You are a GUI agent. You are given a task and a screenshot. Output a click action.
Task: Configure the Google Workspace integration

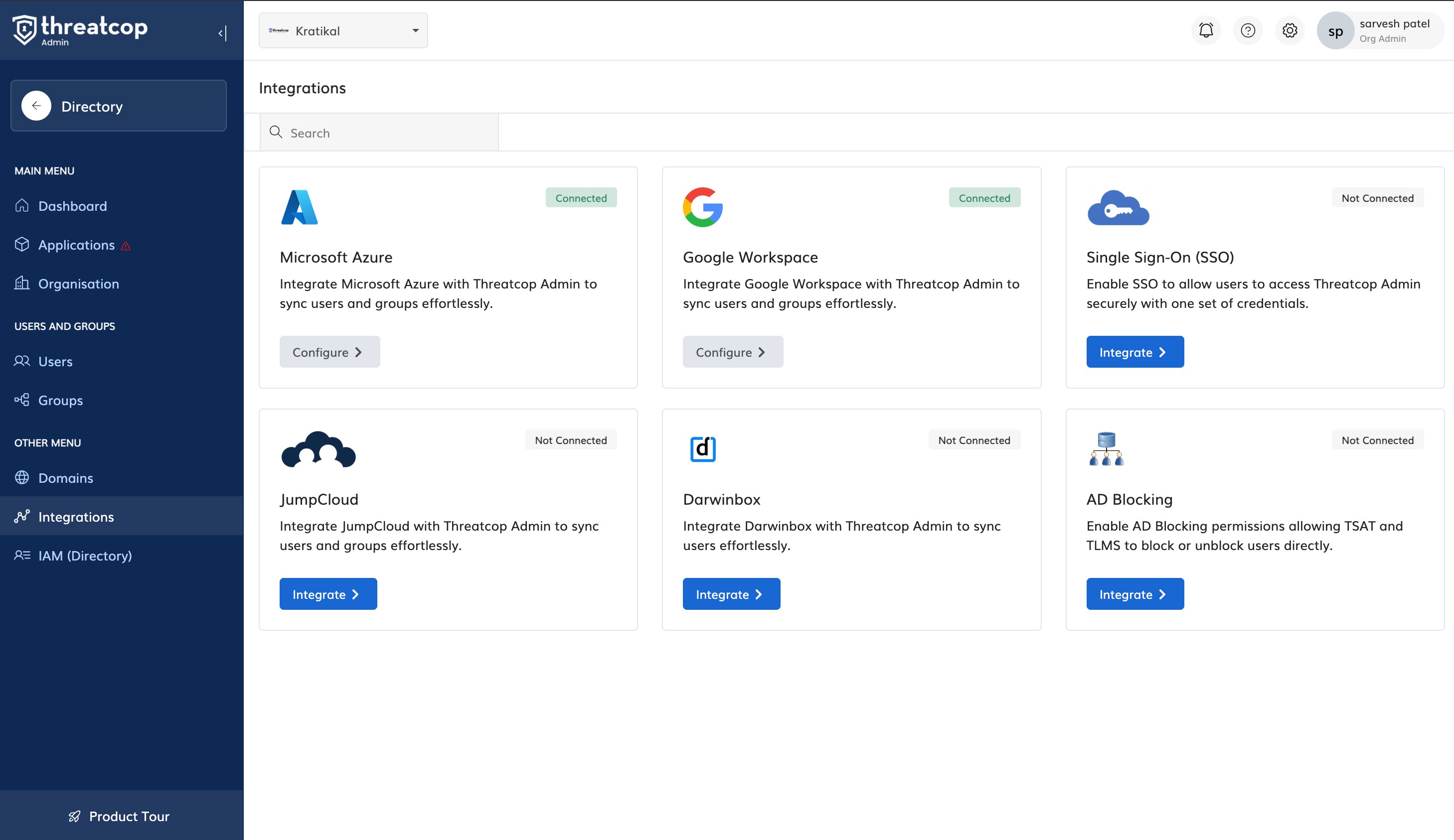733,352
